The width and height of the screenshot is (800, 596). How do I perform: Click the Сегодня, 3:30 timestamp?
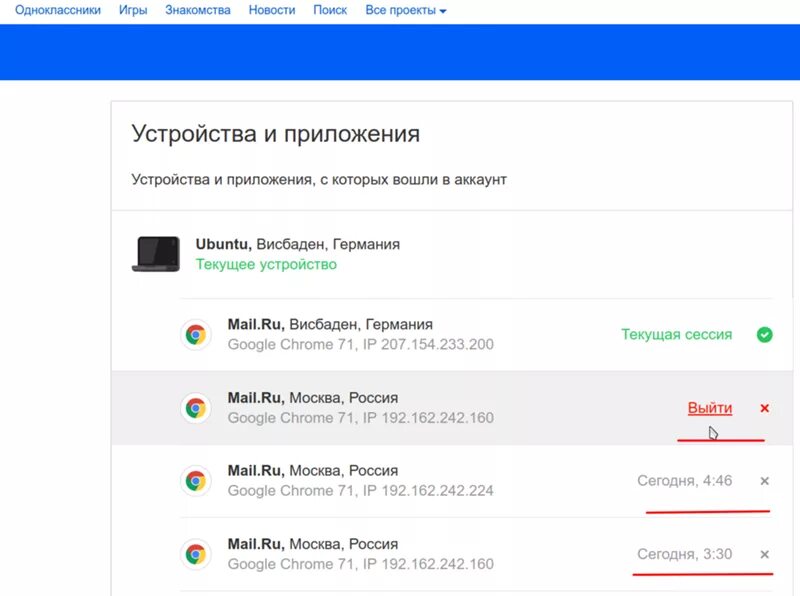click(x=684, y=554)
